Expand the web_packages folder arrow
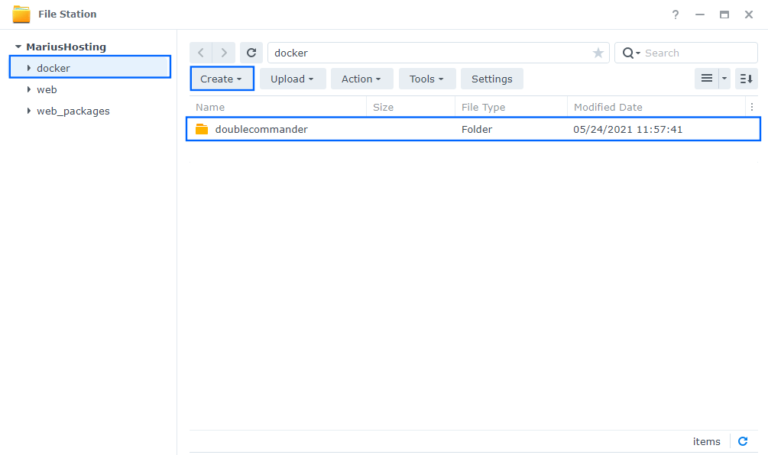The height and width of the screenshot is (455, 768). click(x=29, y=111)
